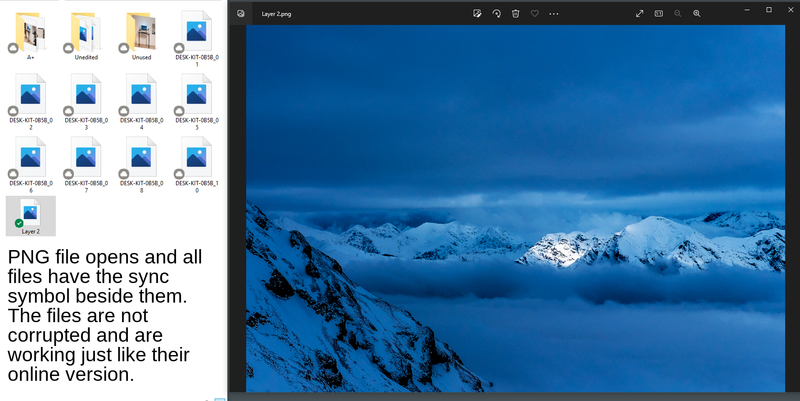This screenshot has height=401, width=800.
Task: Maximize the Photos window
Action: click(768, 9)
